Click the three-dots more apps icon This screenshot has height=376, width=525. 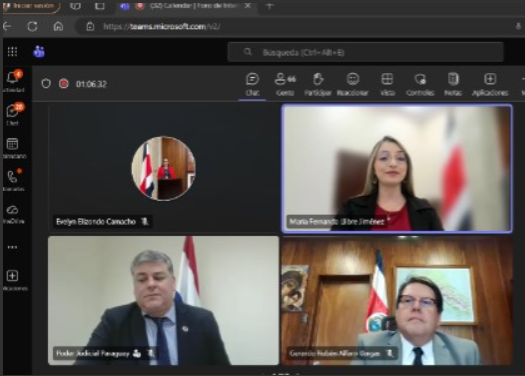tap(12, 247)
